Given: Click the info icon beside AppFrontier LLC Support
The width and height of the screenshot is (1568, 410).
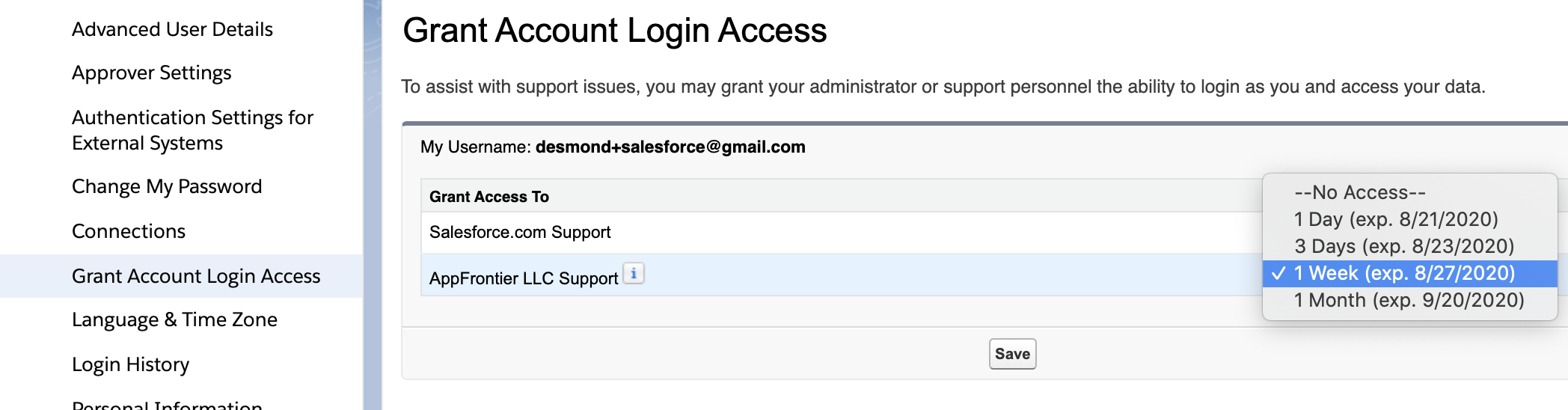Looking at the screenshot, I should point(634,274).
